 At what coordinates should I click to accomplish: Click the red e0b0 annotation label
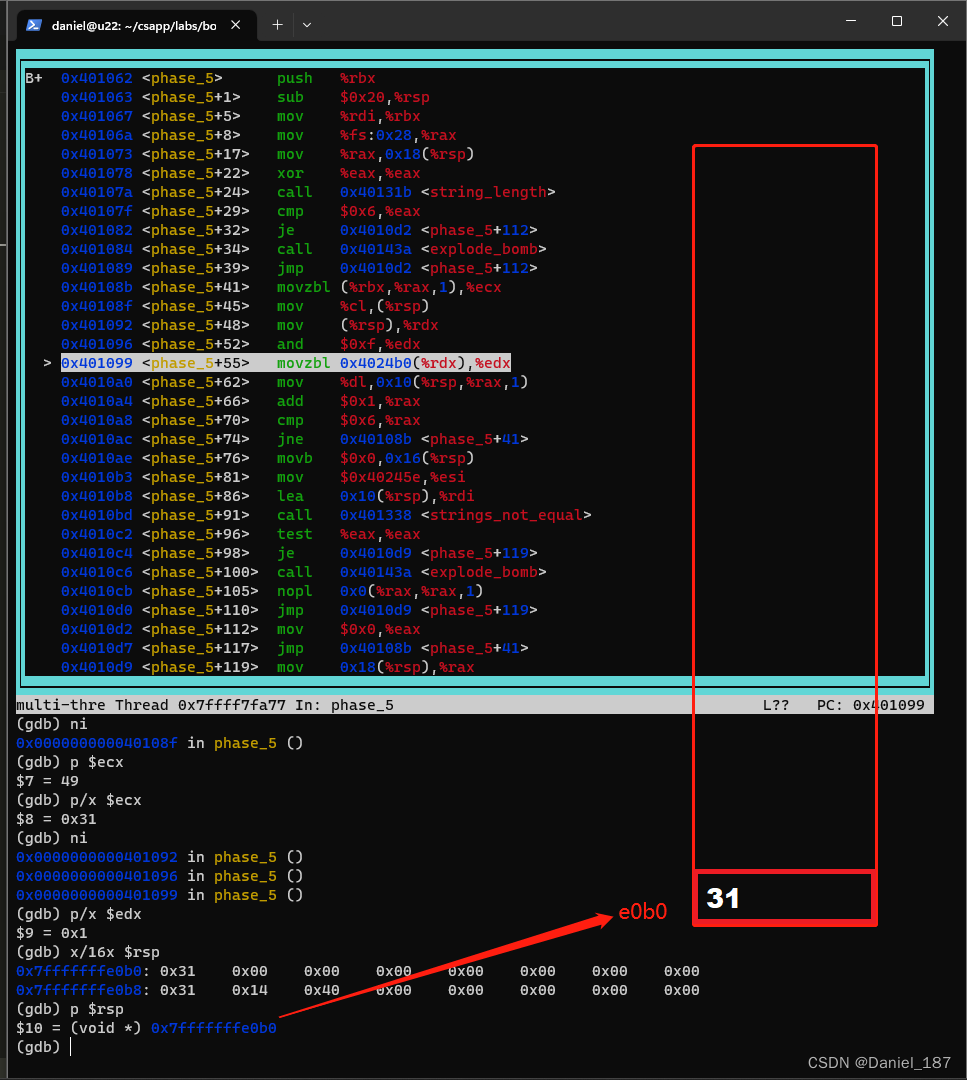point(642,912)
